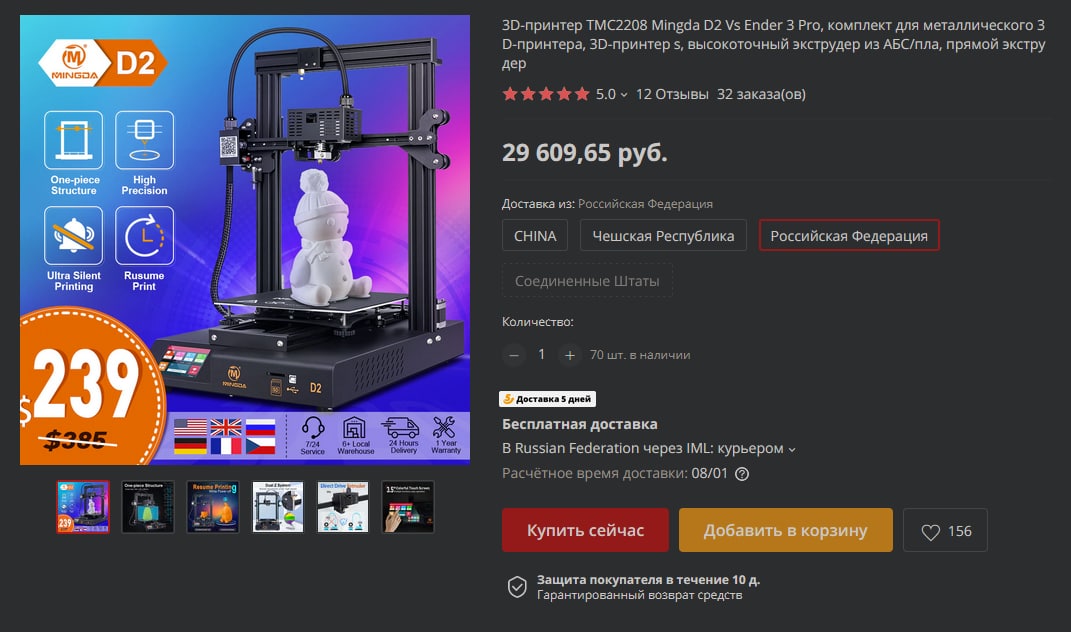View the colorful touch screen thumbnail
Screen dimensions: 1071x632
[408, 507]
